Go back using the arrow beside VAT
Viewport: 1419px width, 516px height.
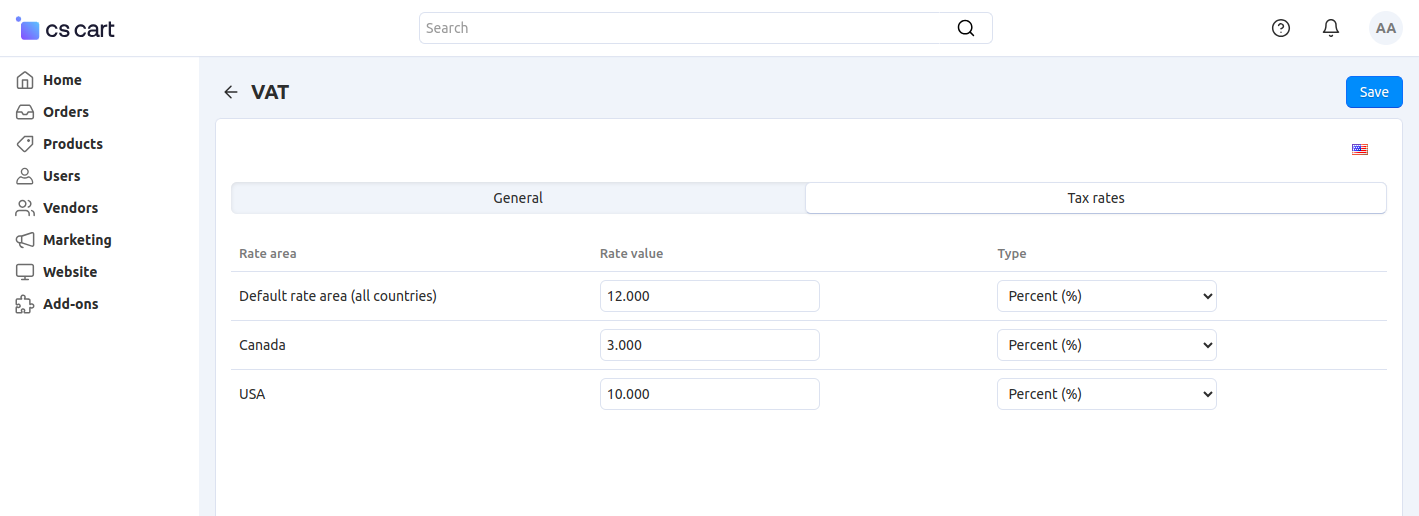tap(231, 92)
